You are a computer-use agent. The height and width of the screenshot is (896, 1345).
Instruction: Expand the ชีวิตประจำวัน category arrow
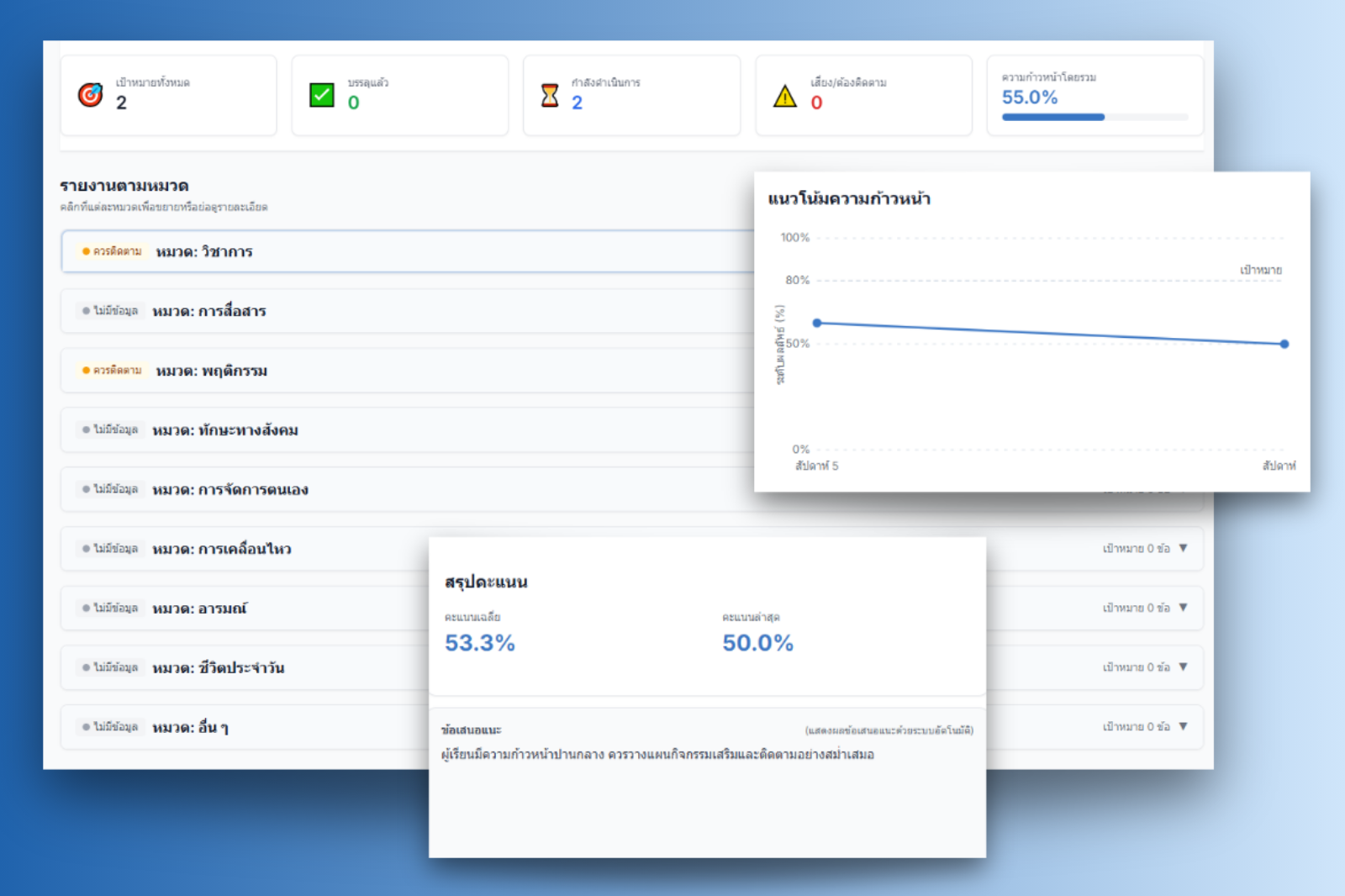1183,667
